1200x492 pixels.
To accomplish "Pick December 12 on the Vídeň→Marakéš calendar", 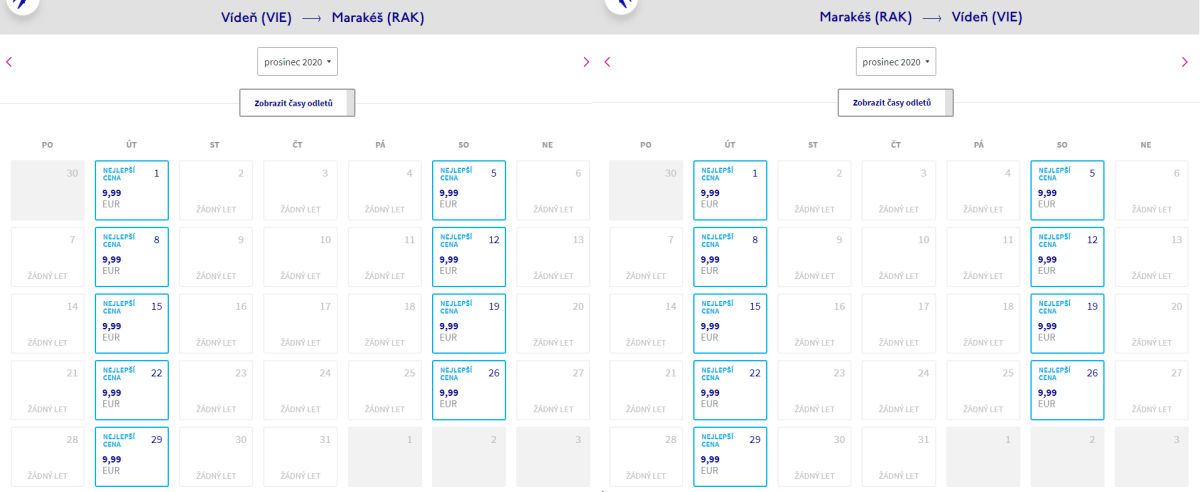I will coord(469,257).
